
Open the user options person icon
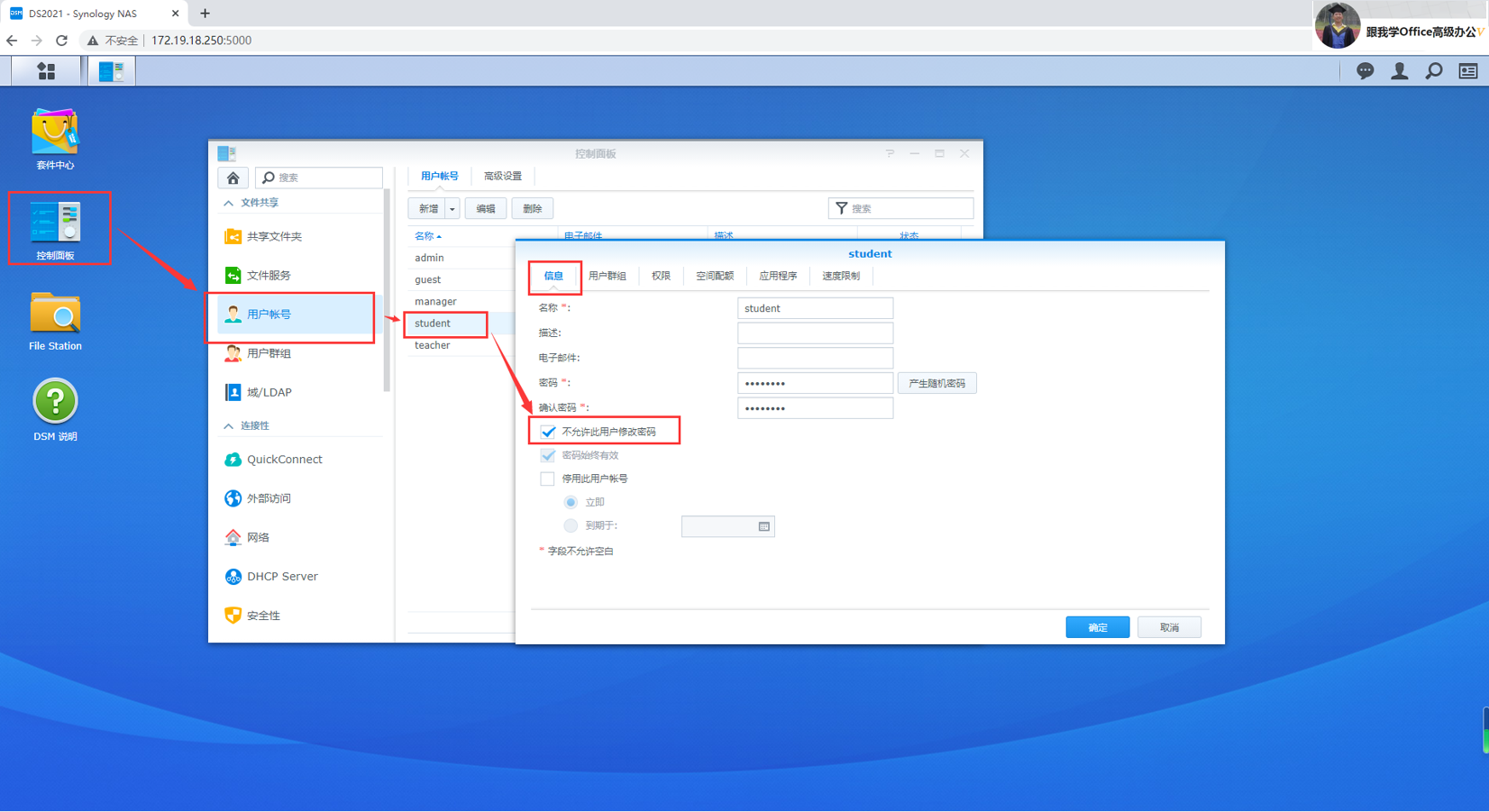1399,71
